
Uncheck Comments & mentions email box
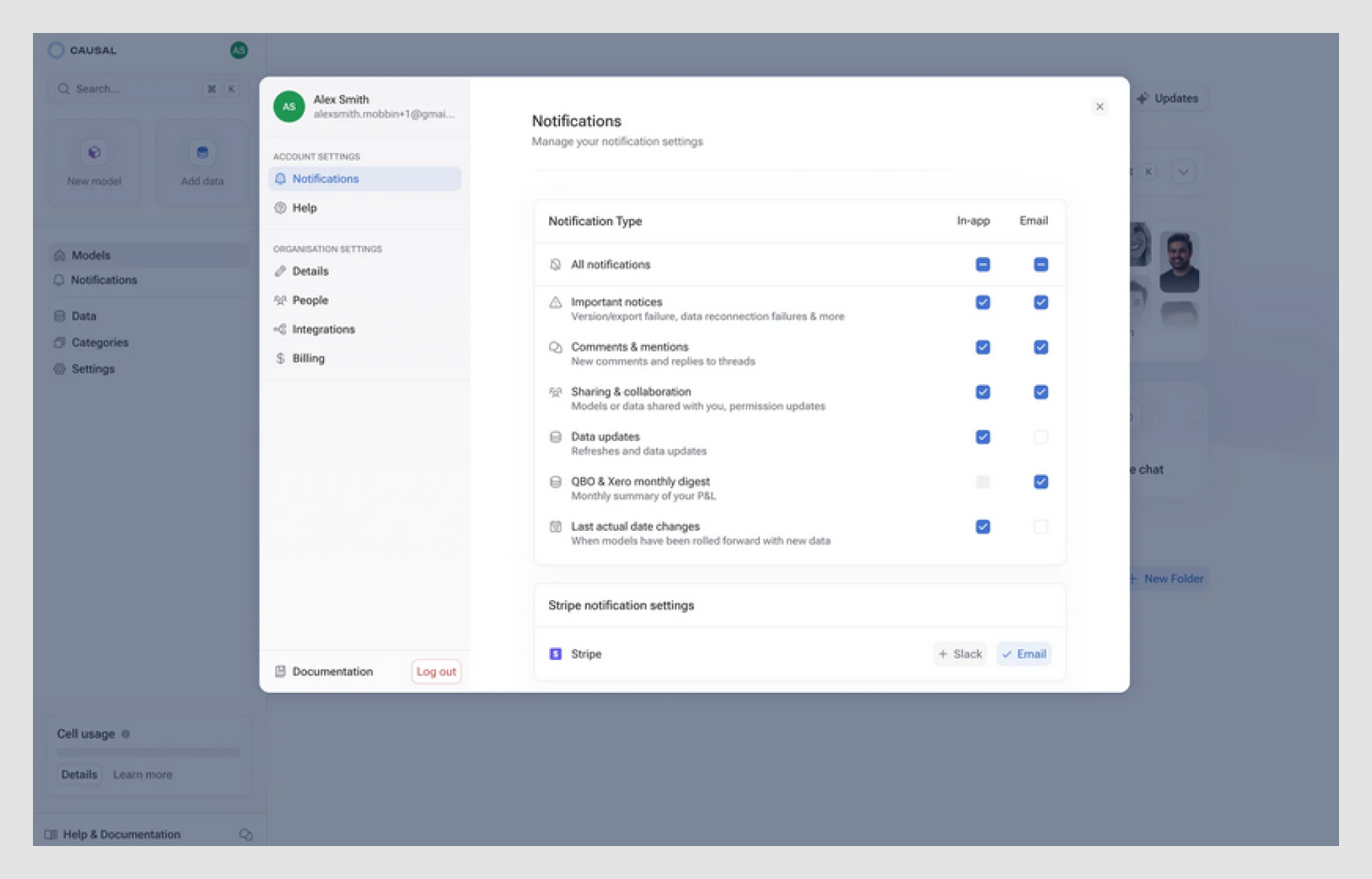[1040, 347]
